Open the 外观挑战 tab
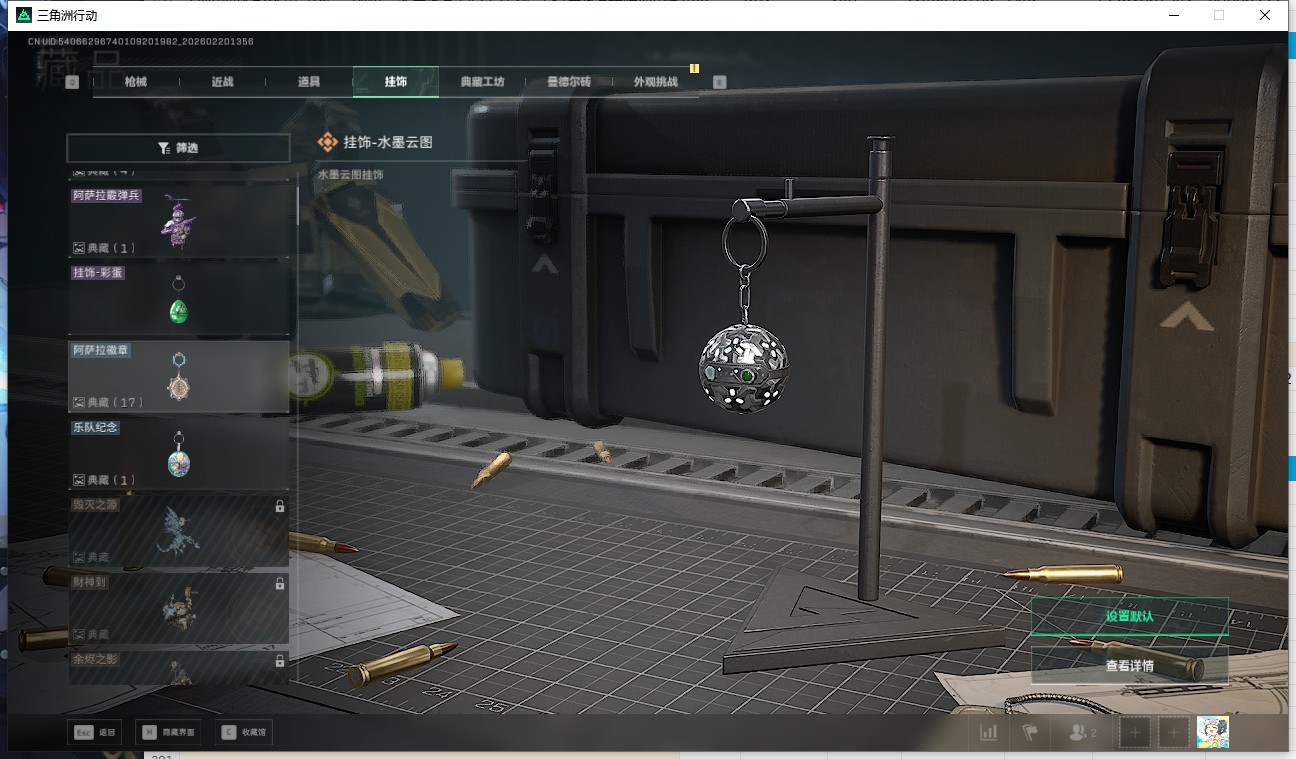 655,82
